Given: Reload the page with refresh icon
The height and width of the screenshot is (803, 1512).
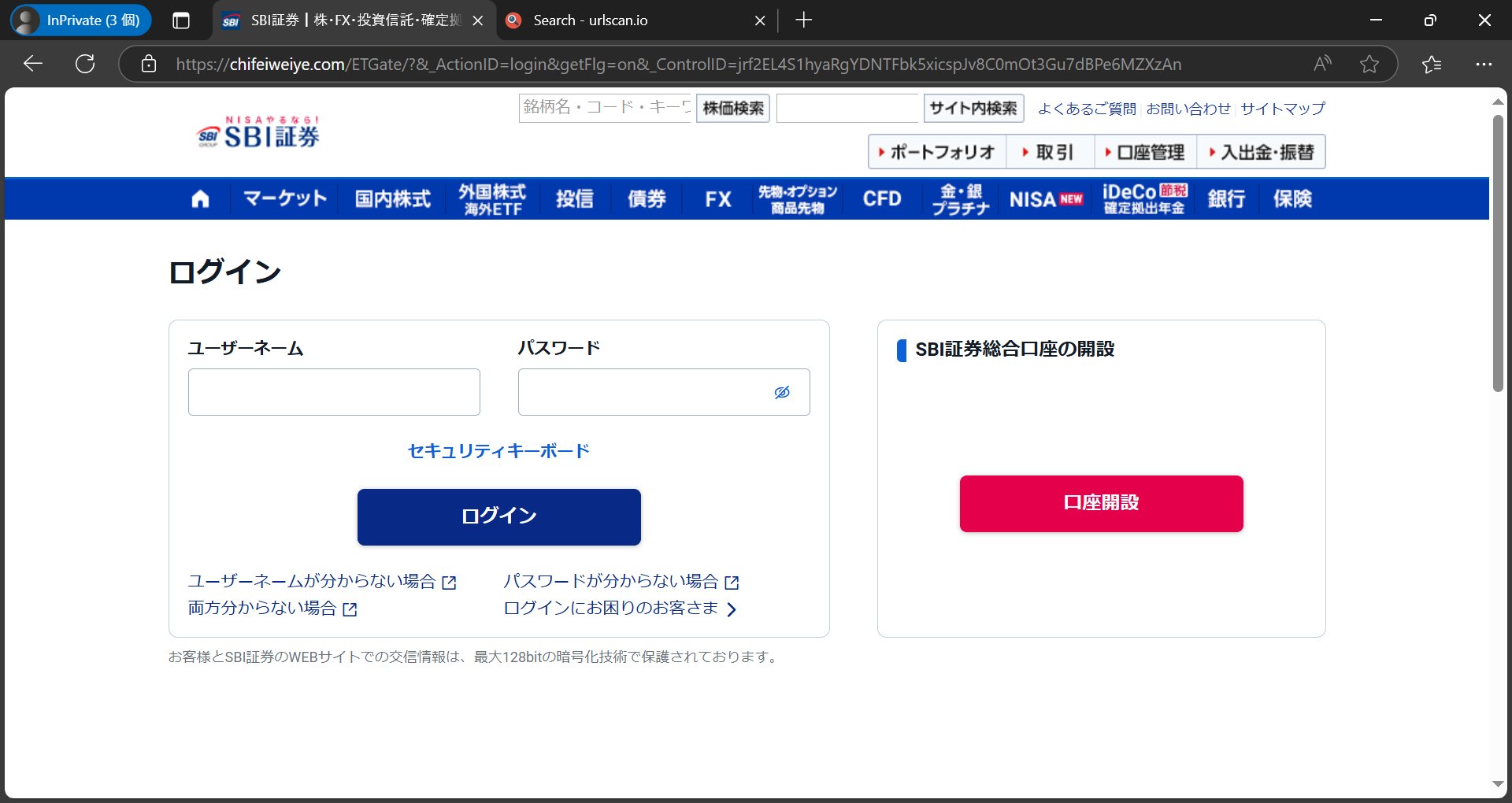Looking at the screenshot, I should pos(85,64).
